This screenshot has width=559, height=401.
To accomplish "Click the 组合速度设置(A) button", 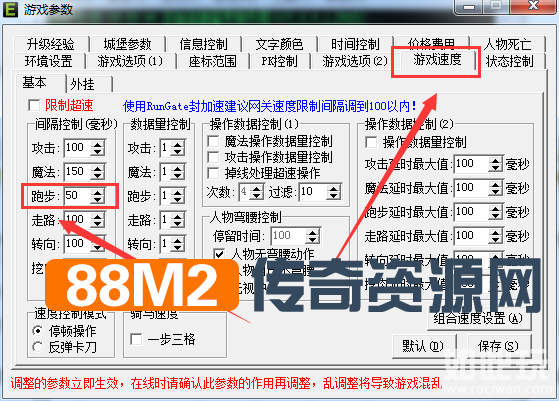I will pos(478,318).
